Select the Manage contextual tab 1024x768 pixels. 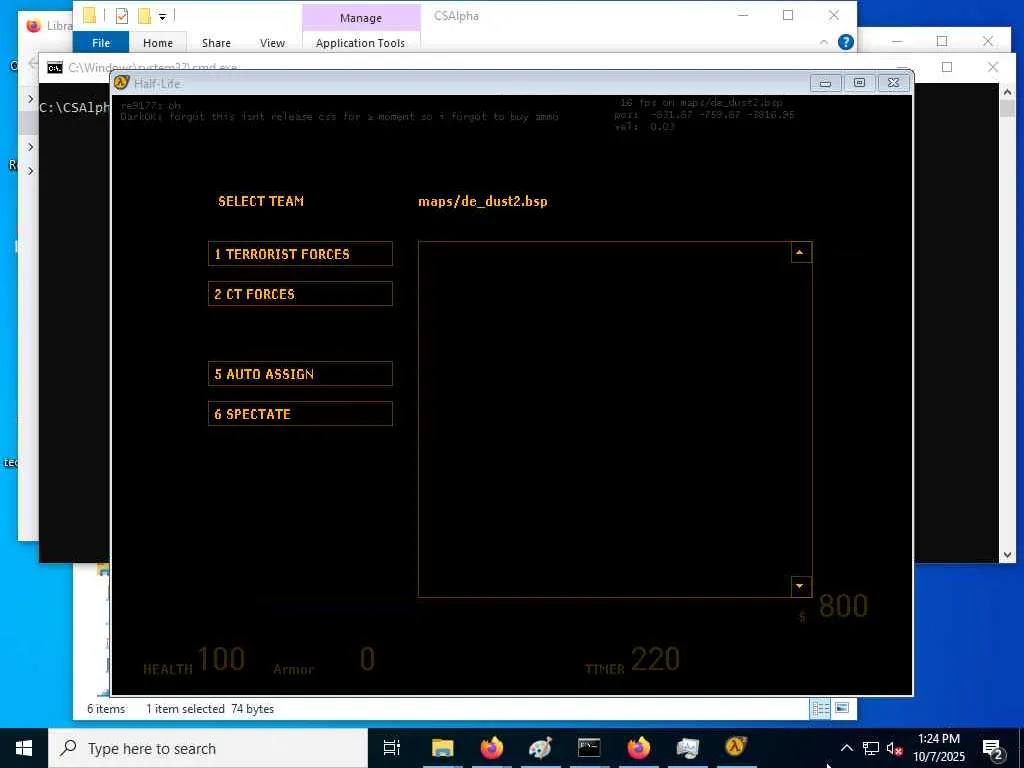click(360, 18)
